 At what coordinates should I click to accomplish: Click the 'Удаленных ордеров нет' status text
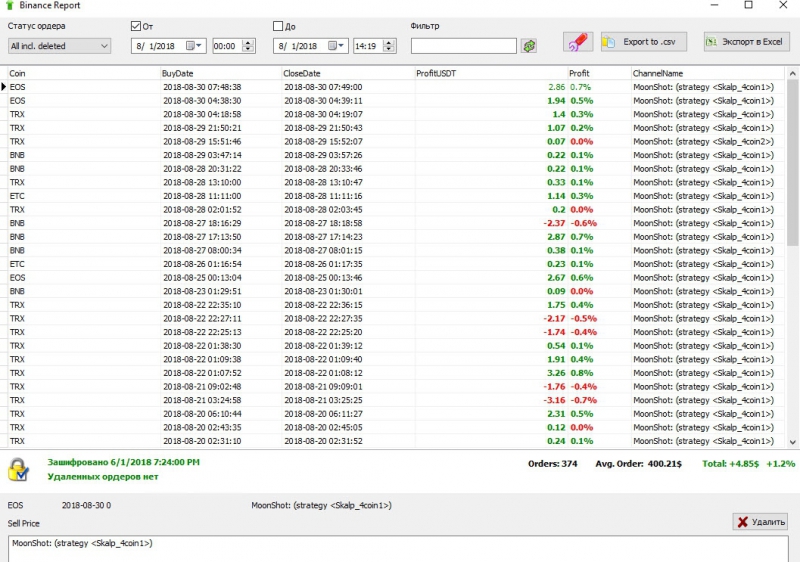tap(103, 477)
